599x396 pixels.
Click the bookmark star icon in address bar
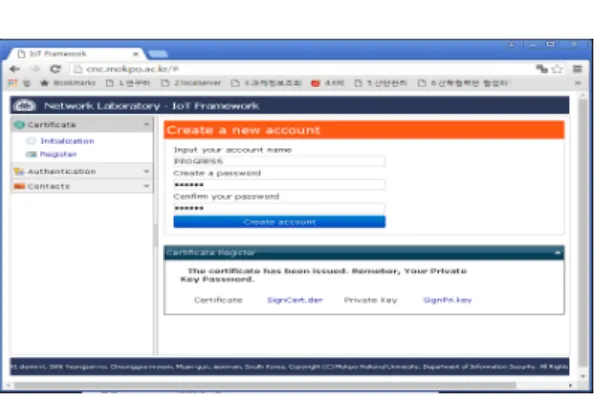pyautogui.click(x=557, y=69)
